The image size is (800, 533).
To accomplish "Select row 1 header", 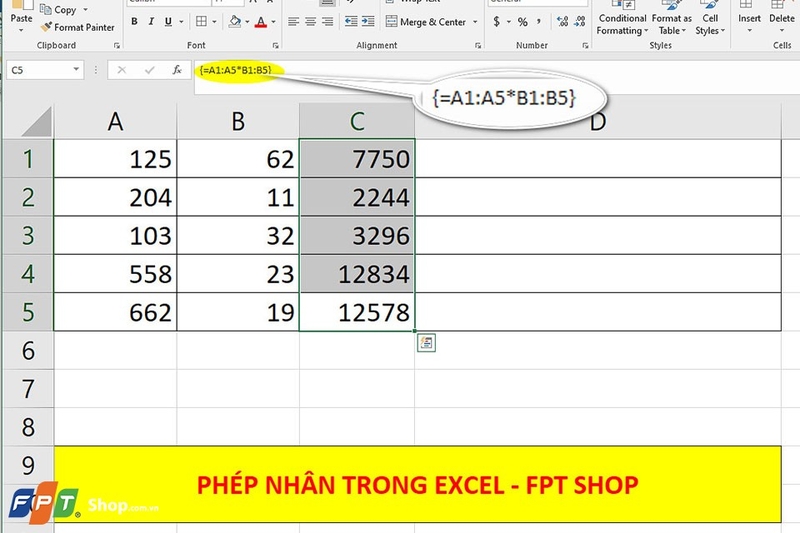I will 28,159.
